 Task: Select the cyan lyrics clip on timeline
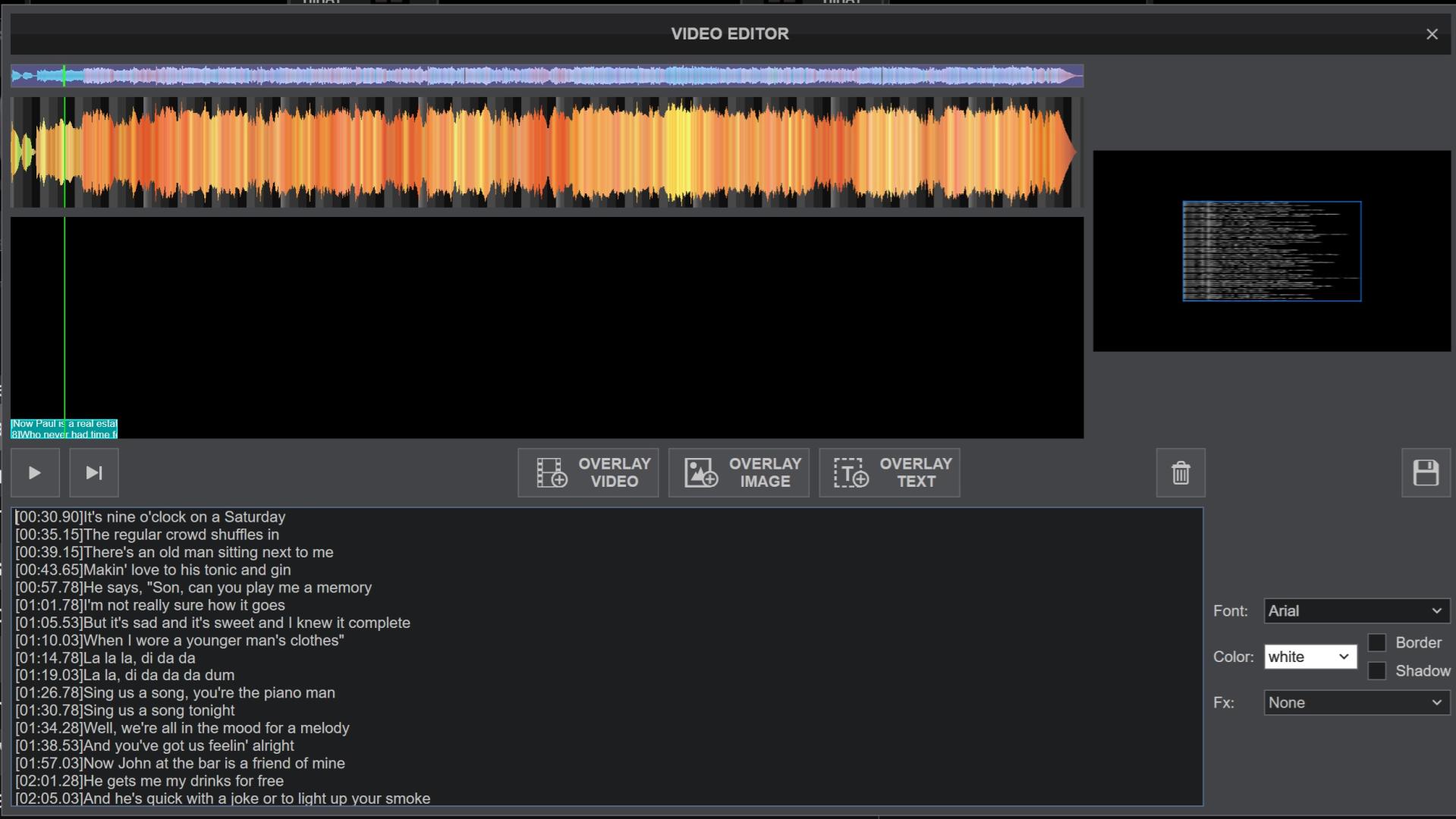[x=64, y=429]
